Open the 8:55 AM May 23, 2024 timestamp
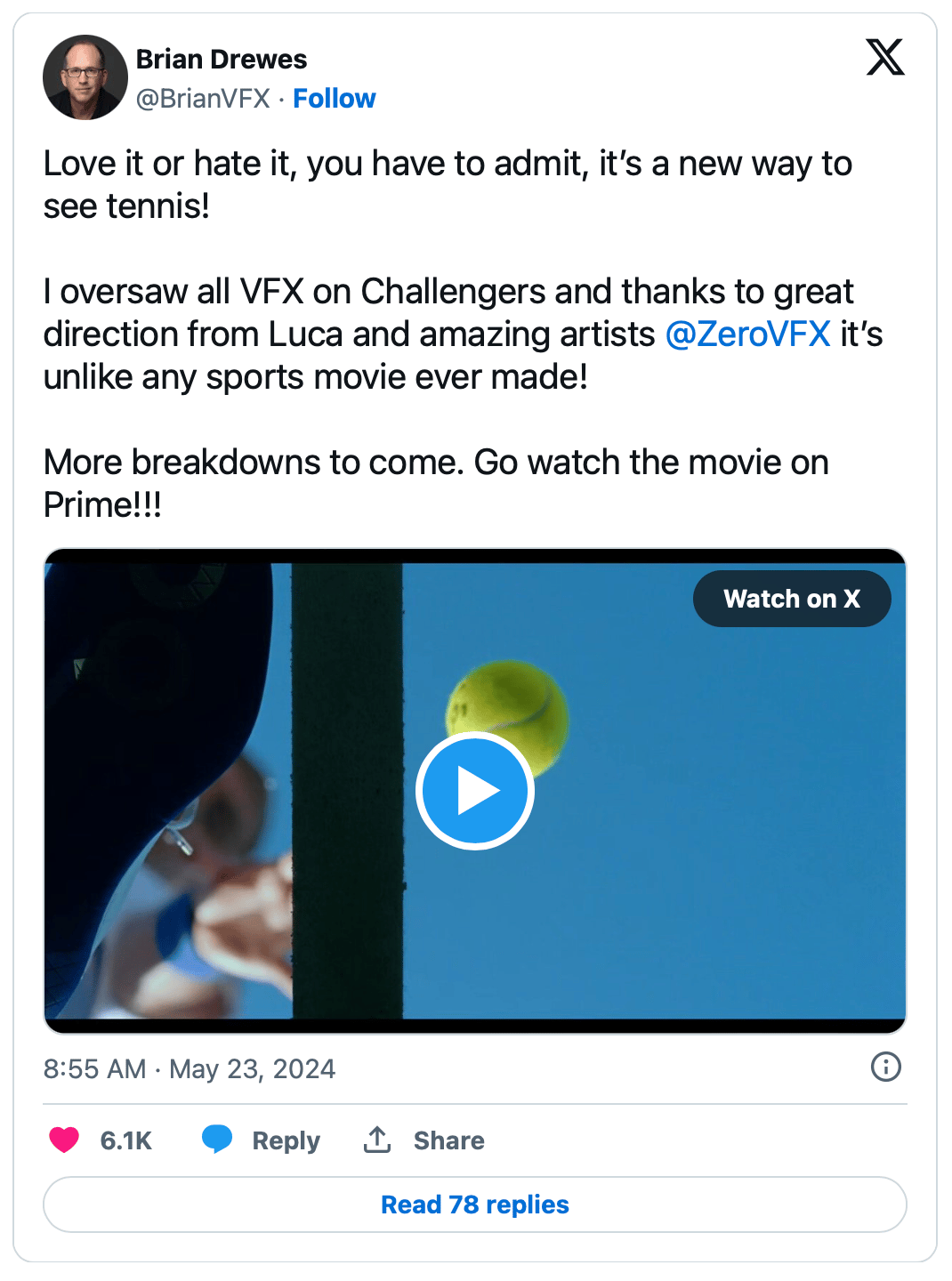Image resolution: width=952 pixels, height=1281 pixels. [190, 1068]
